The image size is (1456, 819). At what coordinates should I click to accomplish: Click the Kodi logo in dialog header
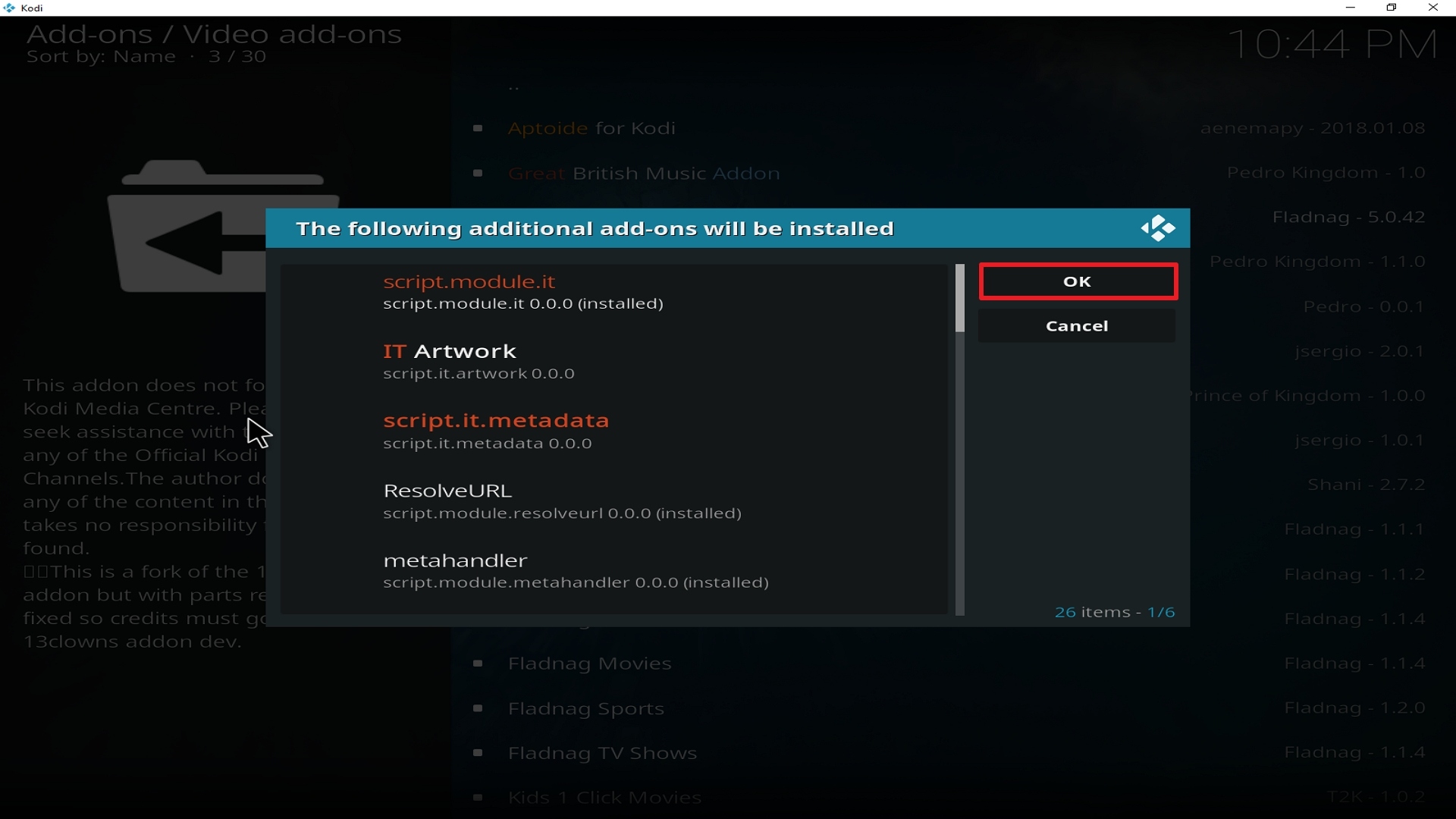click(1158, 228)
